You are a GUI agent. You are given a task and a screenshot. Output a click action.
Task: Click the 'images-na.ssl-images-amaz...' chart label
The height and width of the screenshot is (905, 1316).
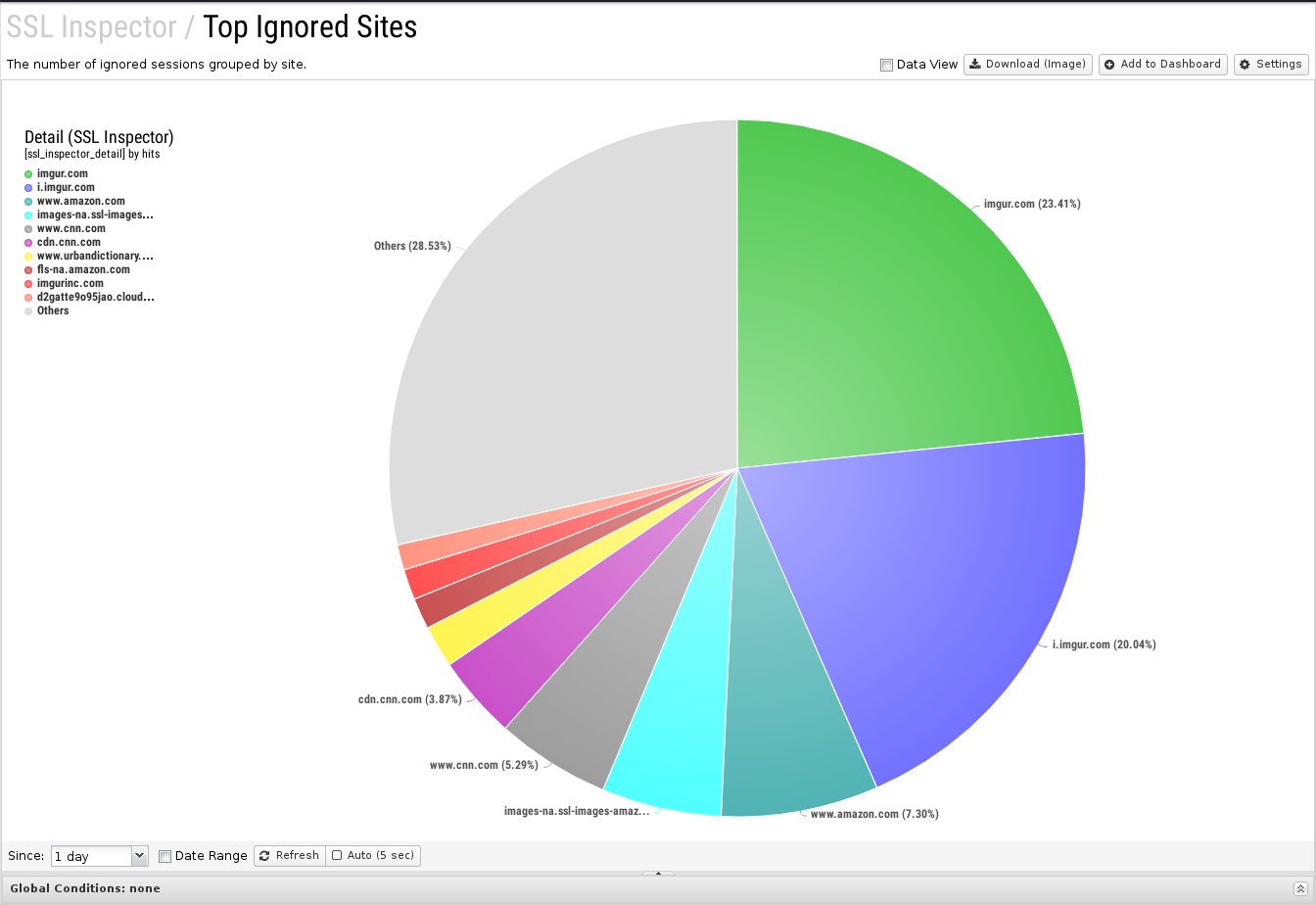tap(577, 811)
